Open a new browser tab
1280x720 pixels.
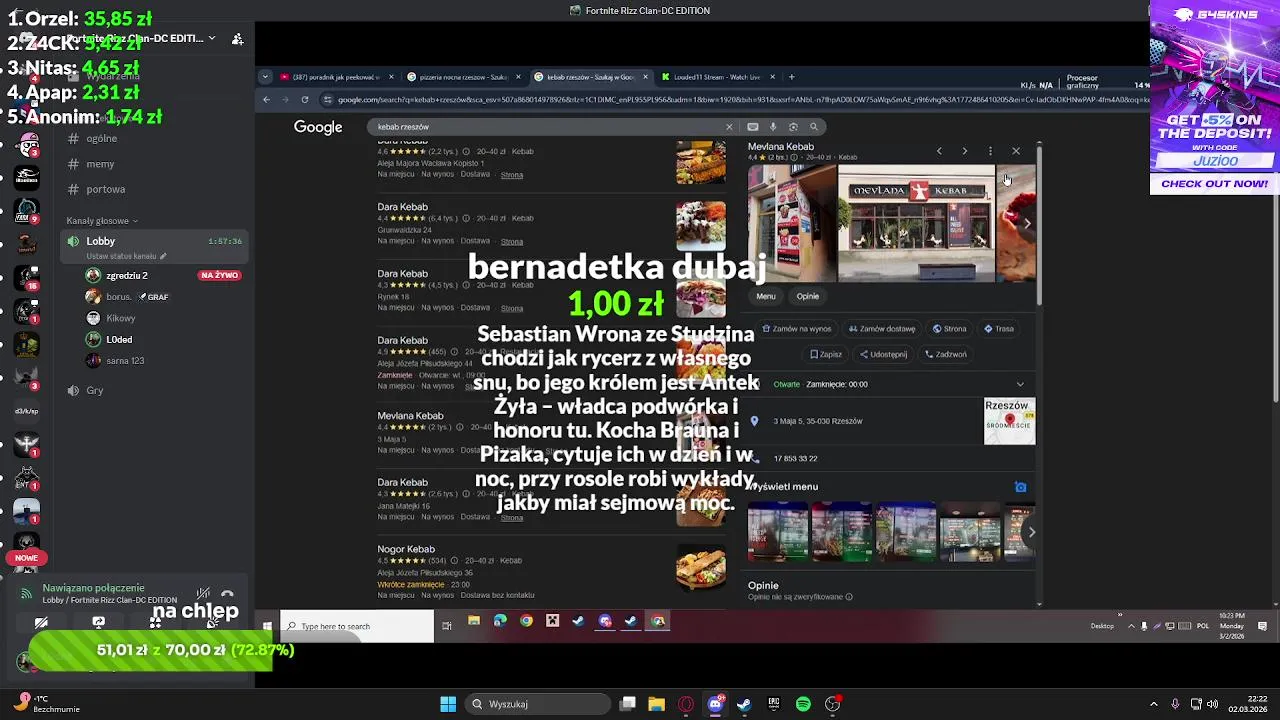pos(791,77)
